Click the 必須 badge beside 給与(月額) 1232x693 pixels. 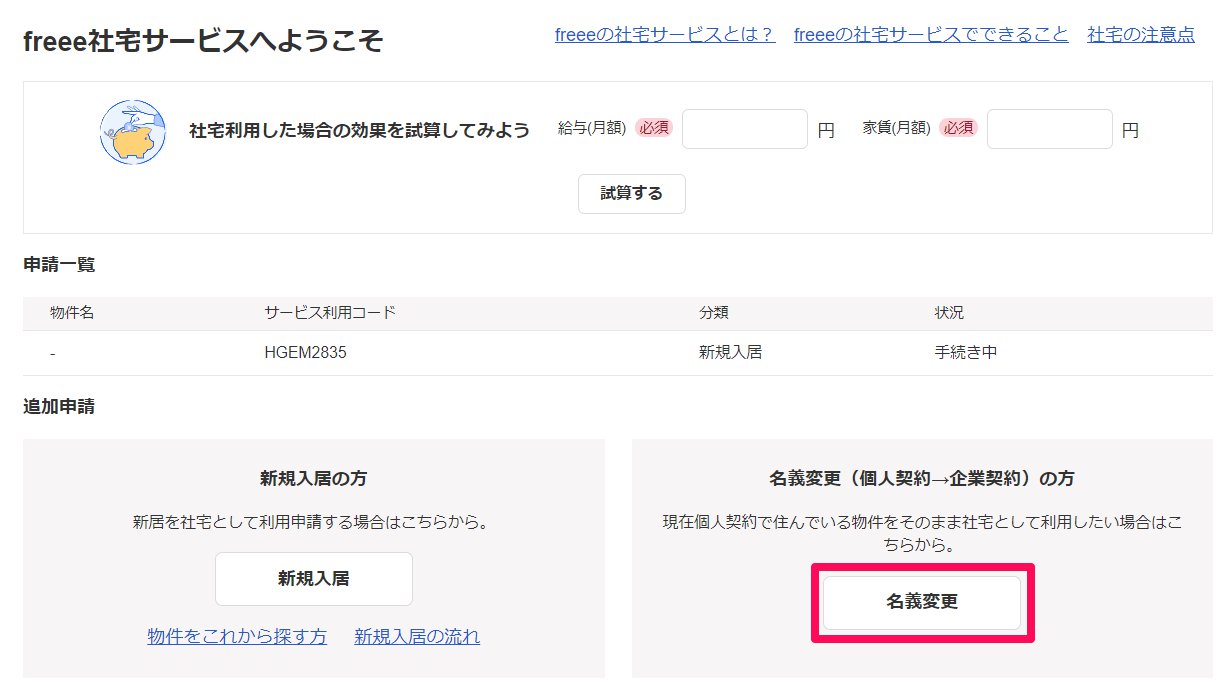[654, 128]
